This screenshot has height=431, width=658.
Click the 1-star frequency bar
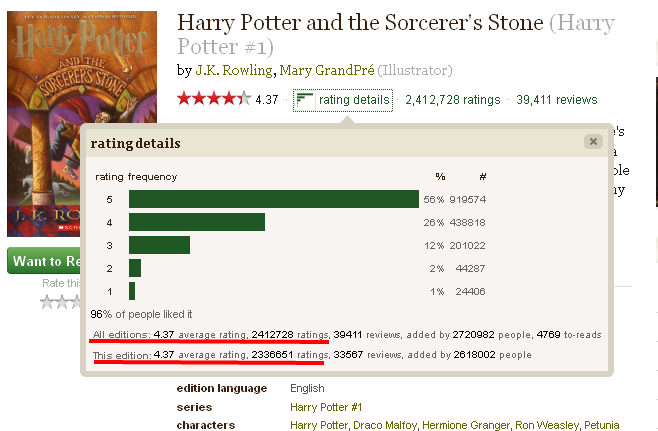[133, 291]
